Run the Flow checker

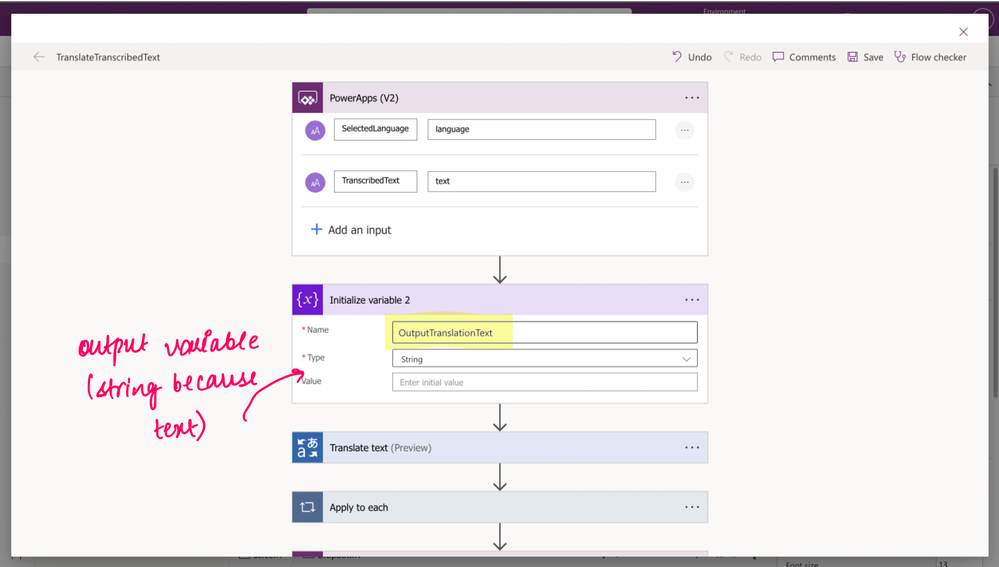[930, 57]
